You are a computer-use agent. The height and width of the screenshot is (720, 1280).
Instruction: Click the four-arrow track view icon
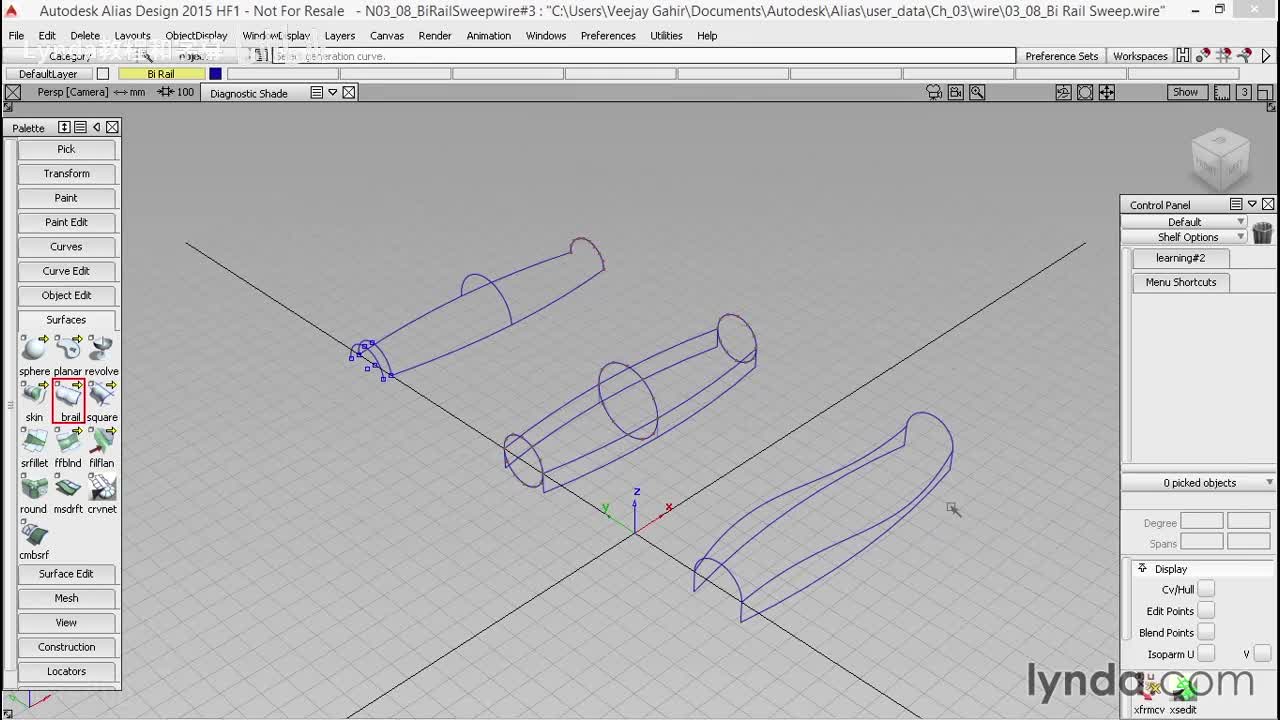(x=1107, y=92)
